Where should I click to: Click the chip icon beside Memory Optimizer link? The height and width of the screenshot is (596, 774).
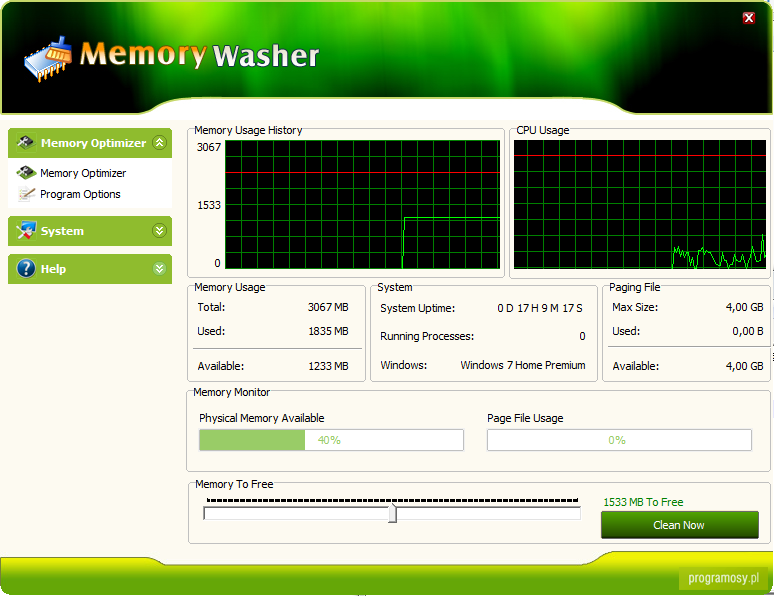tap(26, 173)
